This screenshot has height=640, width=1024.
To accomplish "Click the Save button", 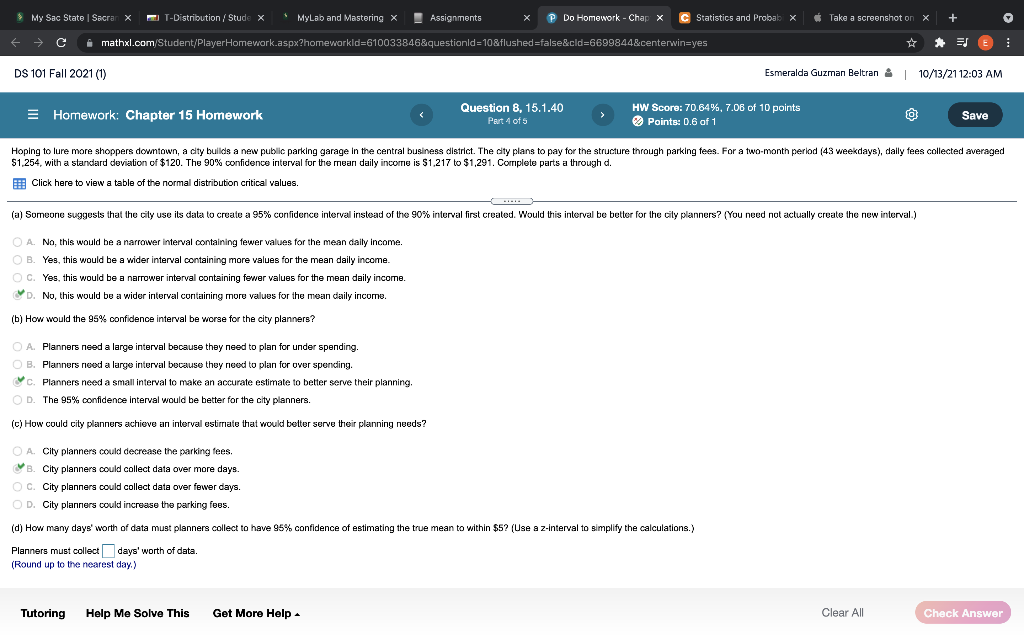I will tap(975, 115).
